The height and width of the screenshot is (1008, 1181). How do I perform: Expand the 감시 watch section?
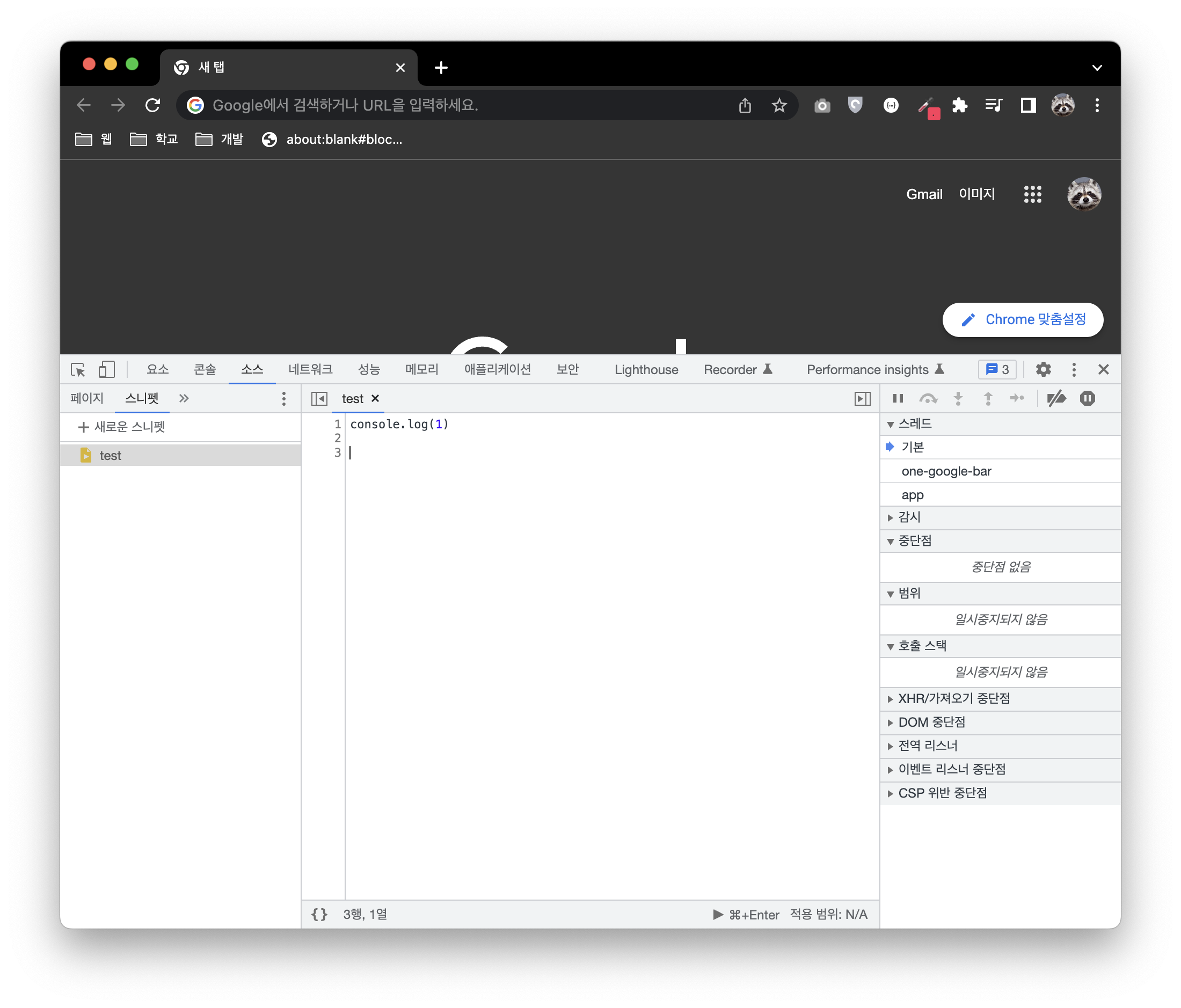click(909, 517)
